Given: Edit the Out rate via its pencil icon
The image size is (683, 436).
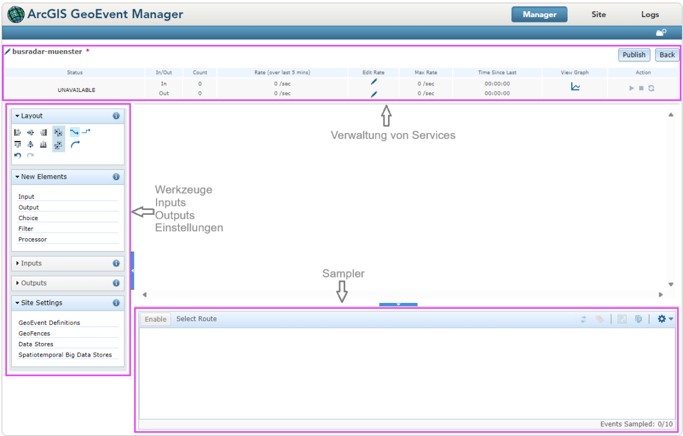Looking at the screenshot, I should point(374,94).
